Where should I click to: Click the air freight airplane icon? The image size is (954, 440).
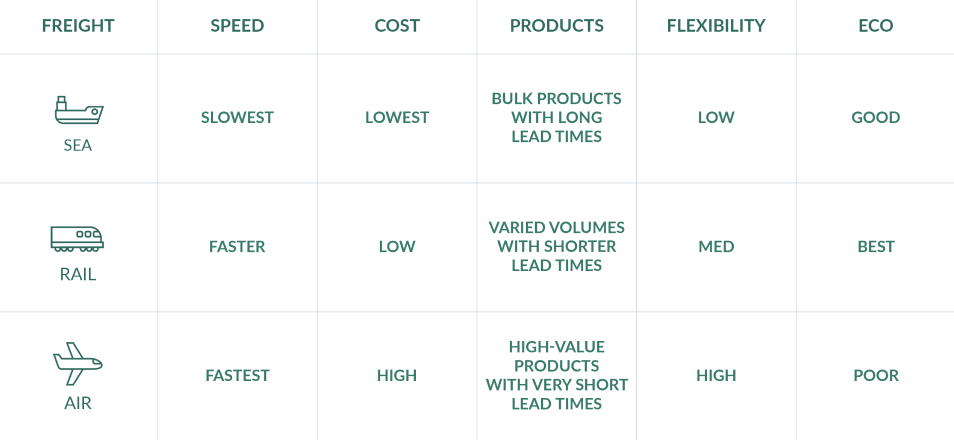[x=78, y=363]
